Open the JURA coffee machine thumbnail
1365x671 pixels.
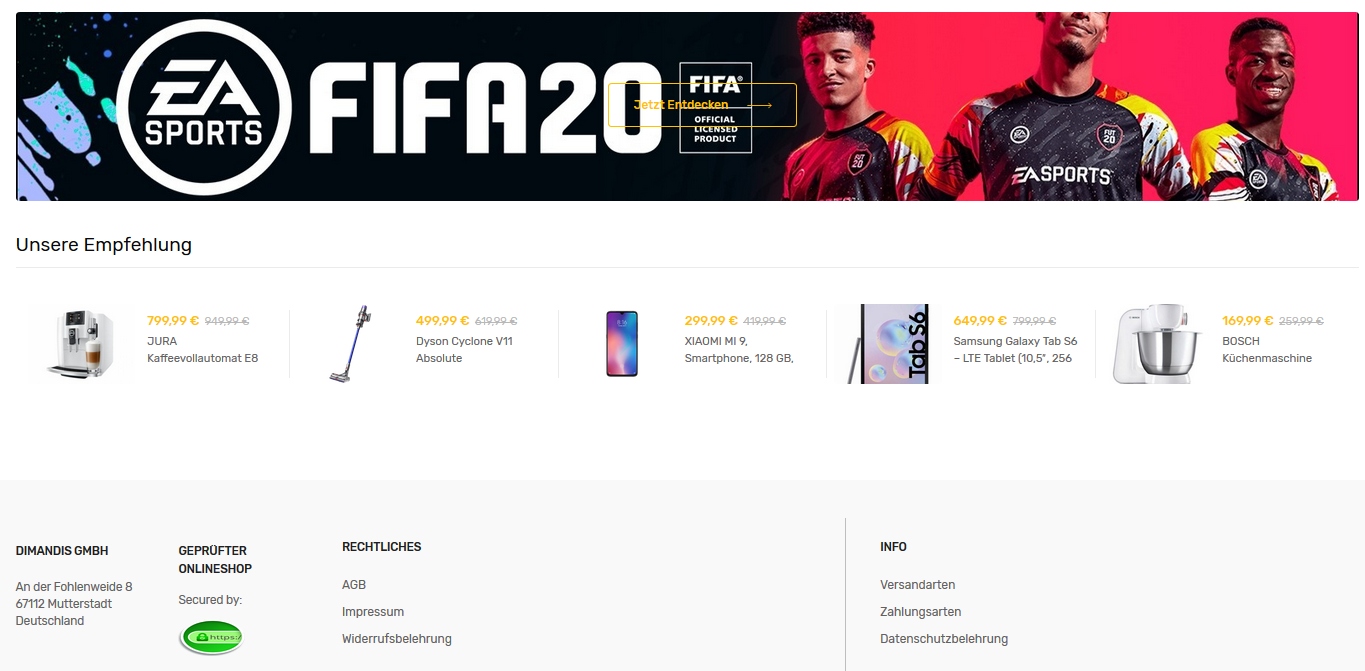(x=84, y=344)
